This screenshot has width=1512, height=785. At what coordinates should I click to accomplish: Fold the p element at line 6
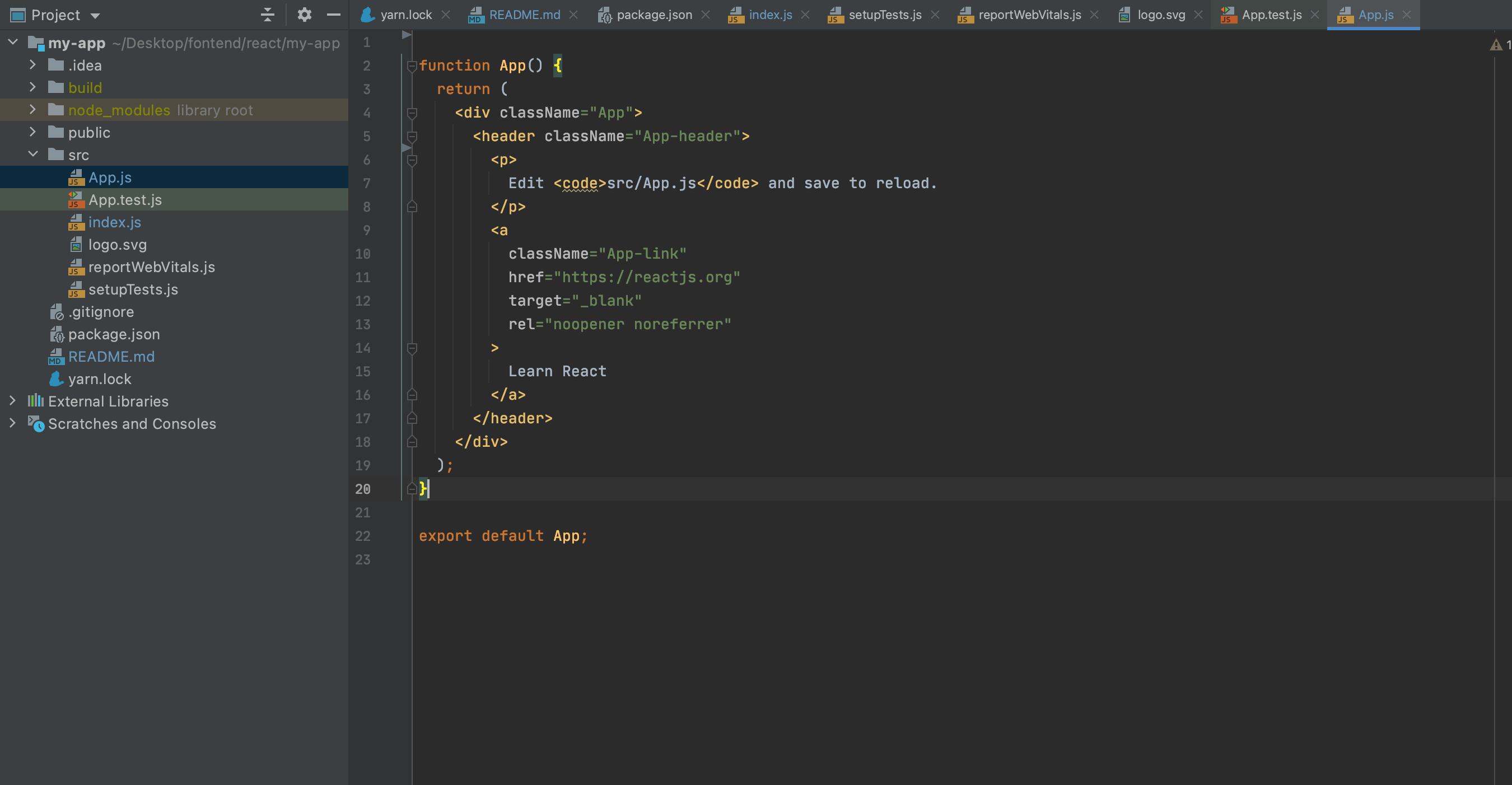(412, 160)
